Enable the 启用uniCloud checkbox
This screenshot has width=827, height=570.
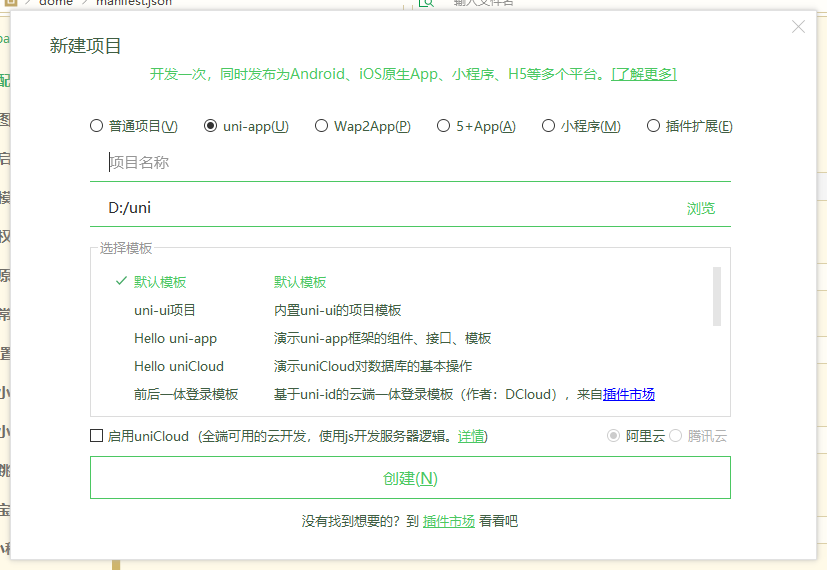coord(97,436)
